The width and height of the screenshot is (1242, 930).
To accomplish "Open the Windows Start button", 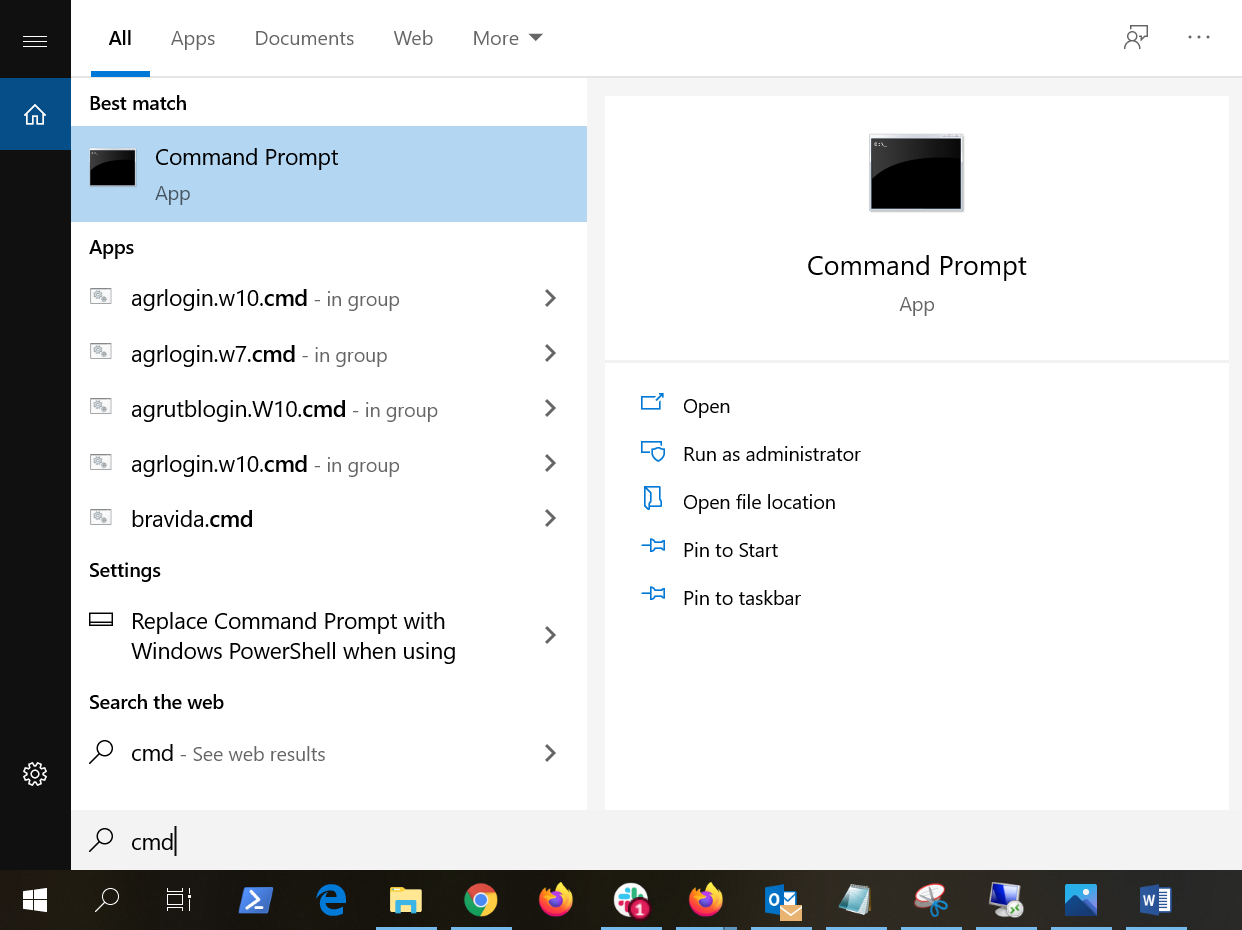I will click(x=35, y=901).
